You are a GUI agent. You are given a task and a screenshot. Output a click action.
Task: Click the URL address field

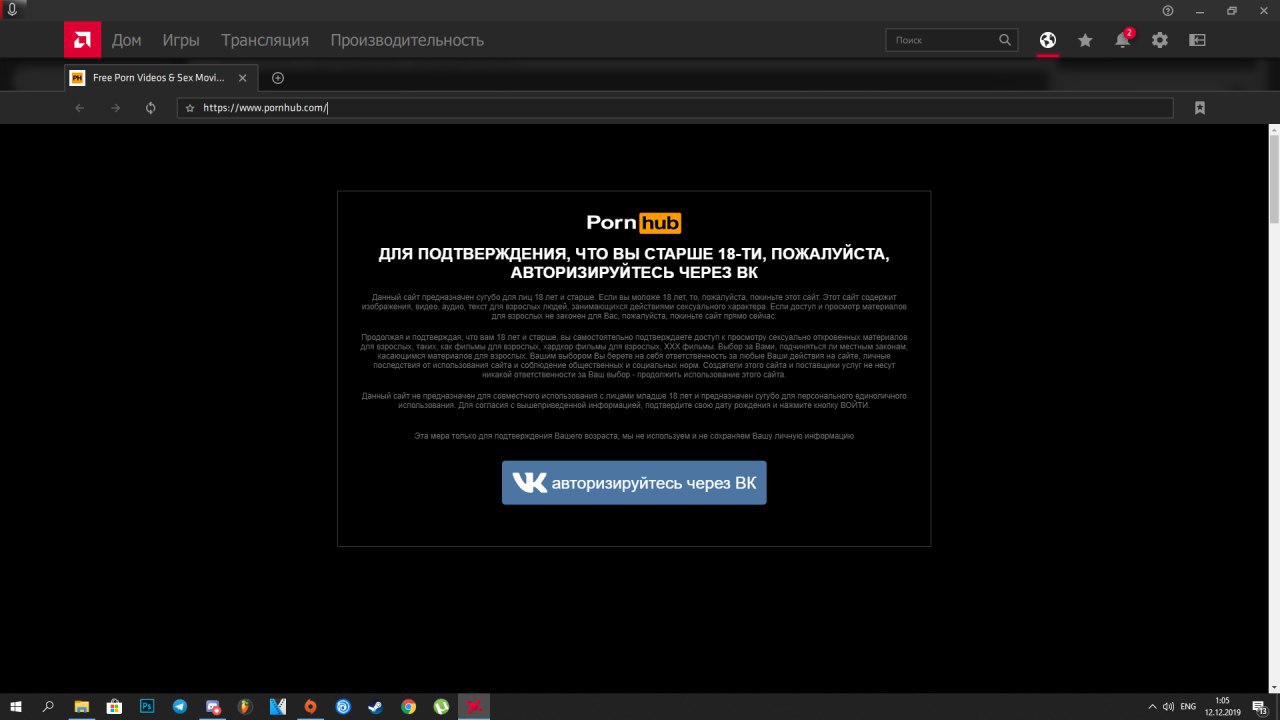coord(675,108)
